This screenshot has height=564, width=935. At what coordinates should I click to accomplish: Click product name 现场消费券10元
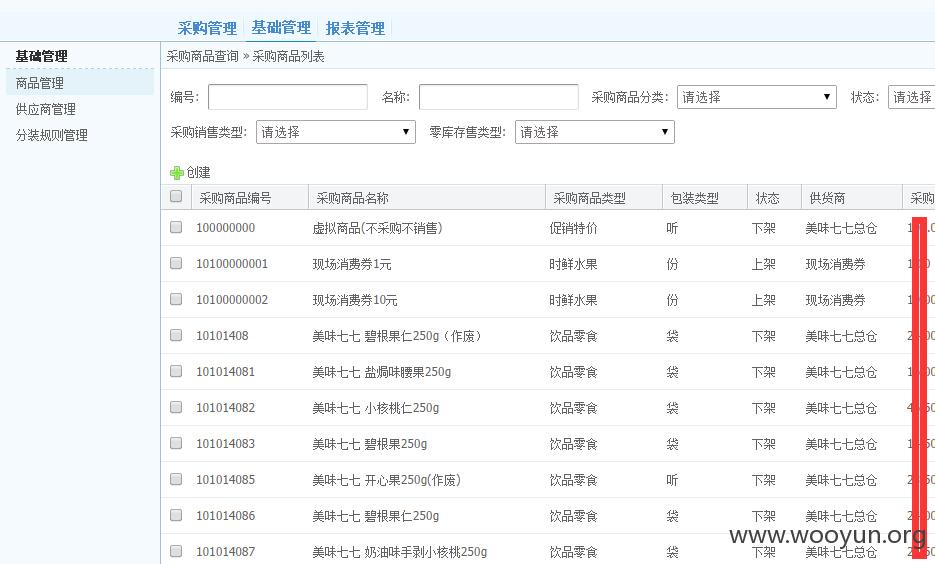tap(355, 300)
